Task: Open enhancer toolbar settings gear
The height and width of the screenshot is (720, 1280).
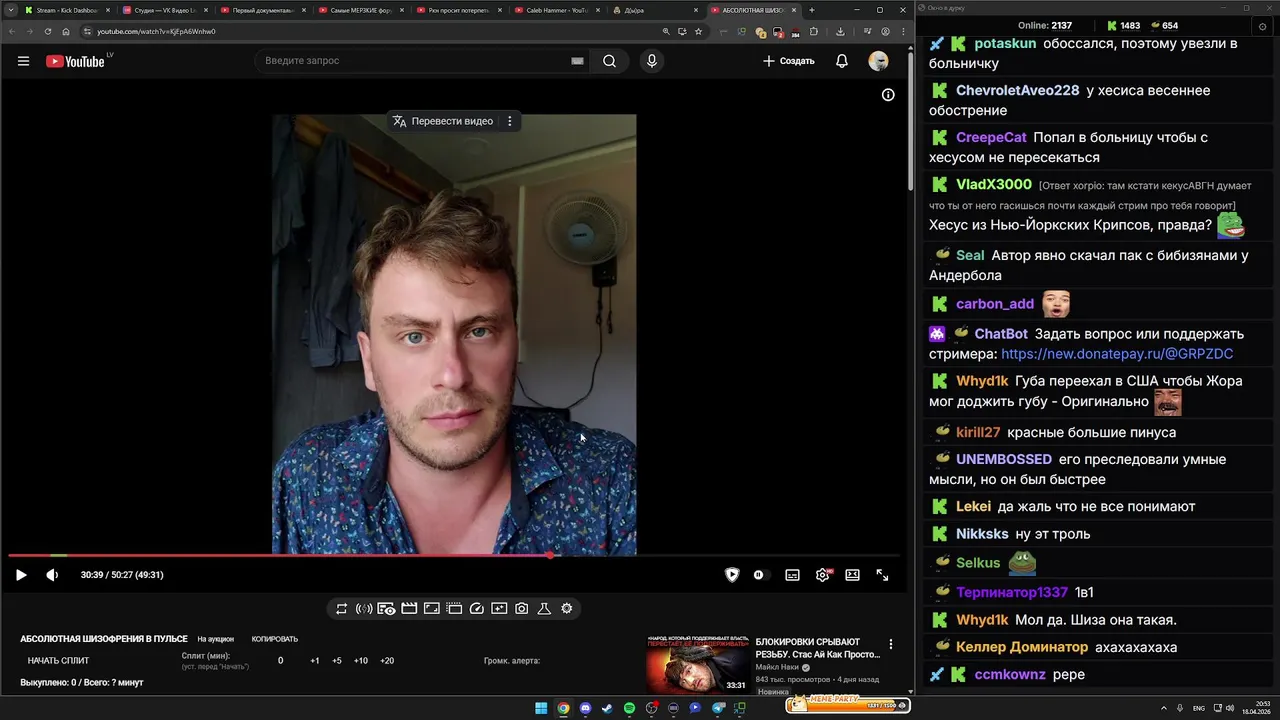Action: (567, 608)
